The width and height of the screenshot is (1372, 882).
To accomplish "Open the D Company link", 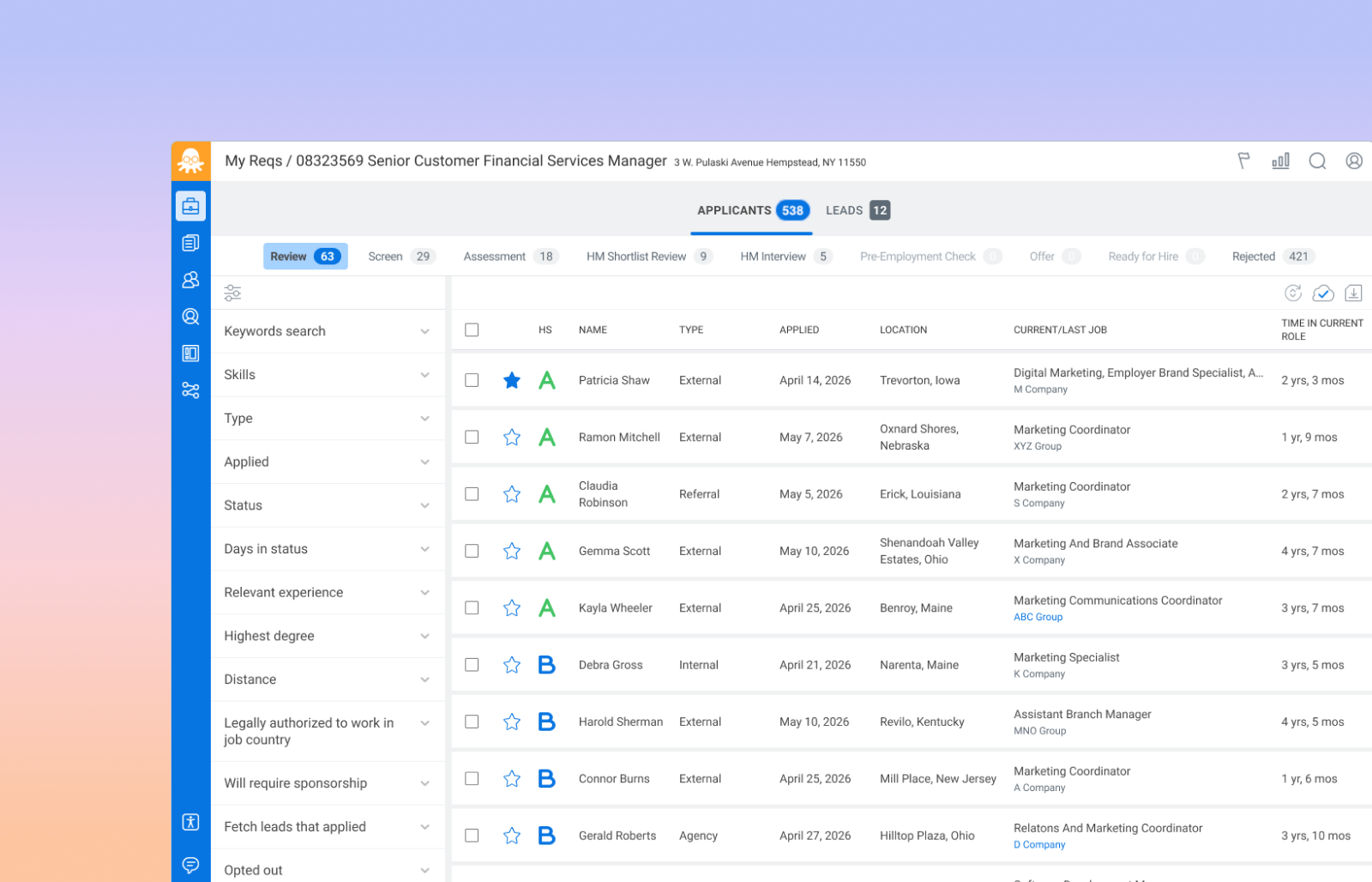I will 1039,845.
